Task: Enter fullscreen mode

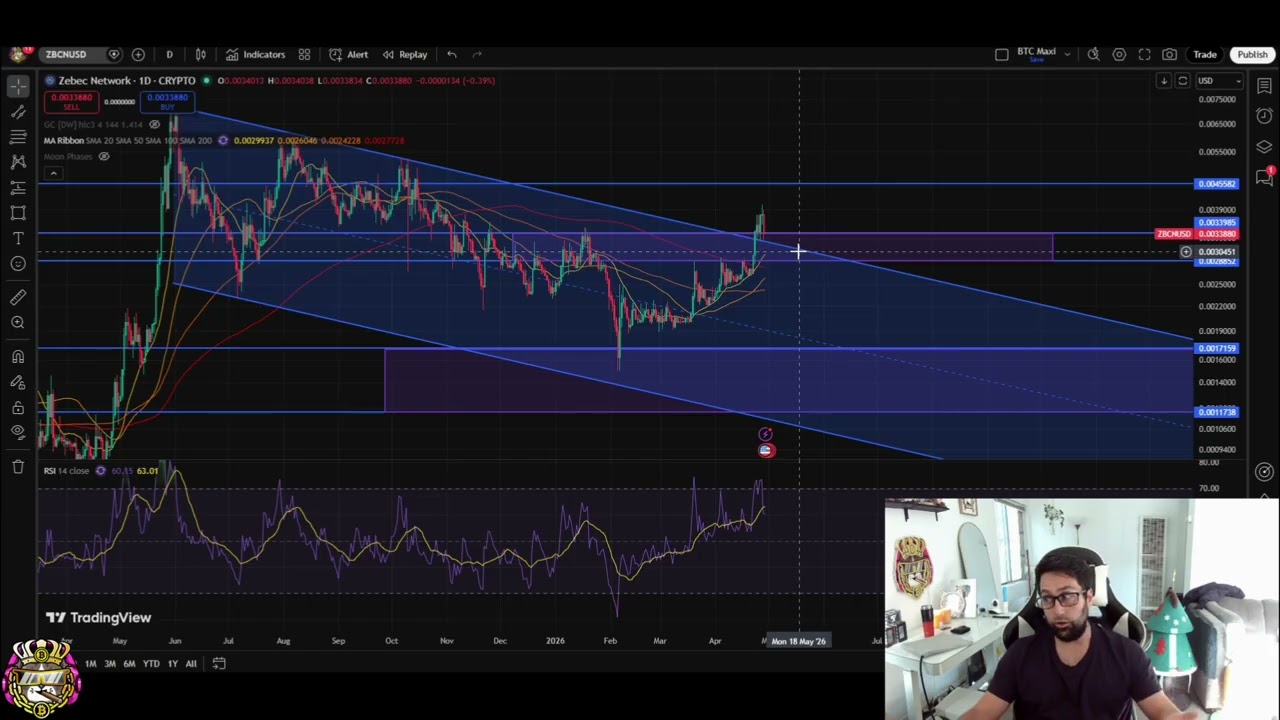Action: (1144, 54)
